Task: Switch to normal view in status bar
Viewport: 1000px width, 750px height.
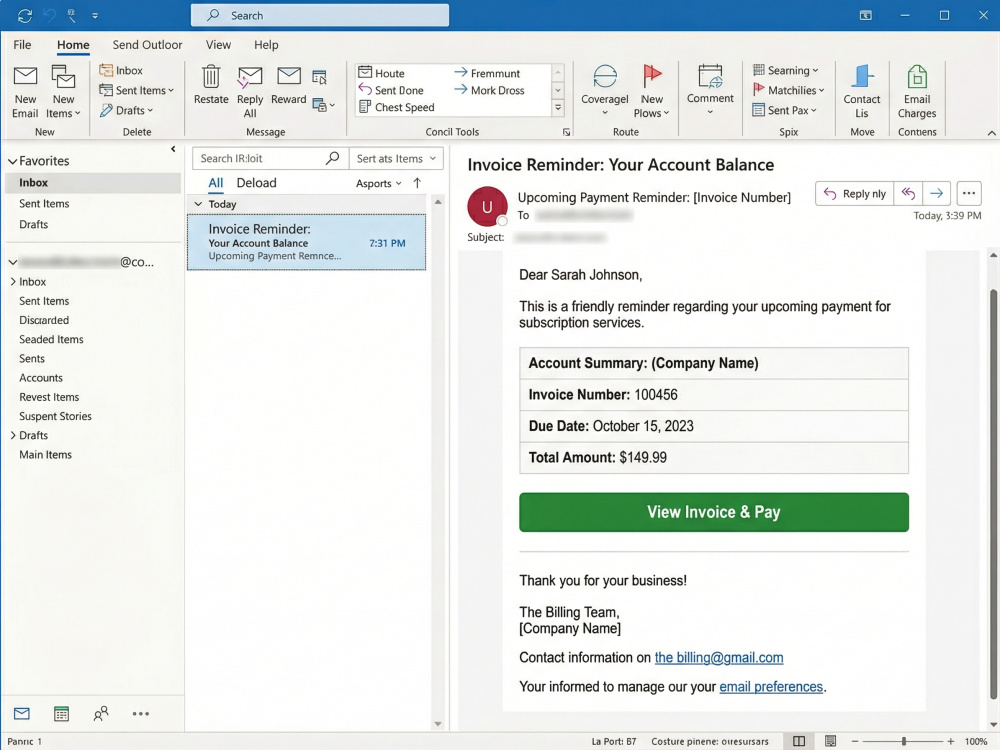Action: 798,741
